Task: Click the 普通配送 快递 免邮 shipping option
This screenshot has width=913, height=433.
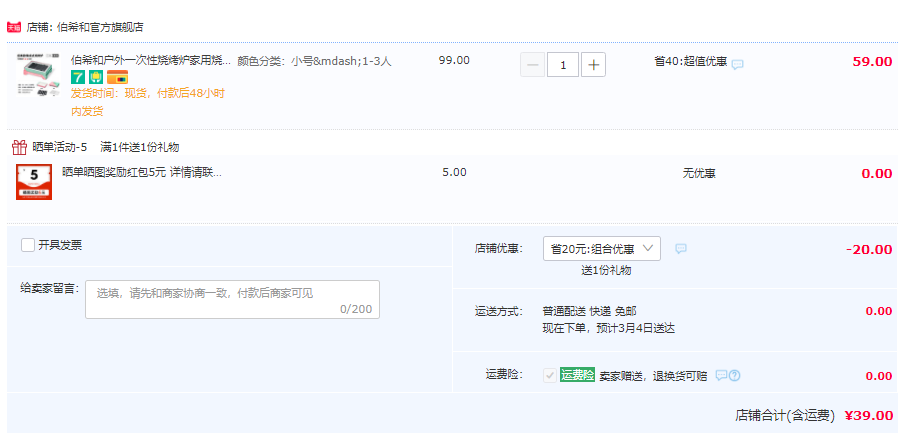Action: (589, 311)
